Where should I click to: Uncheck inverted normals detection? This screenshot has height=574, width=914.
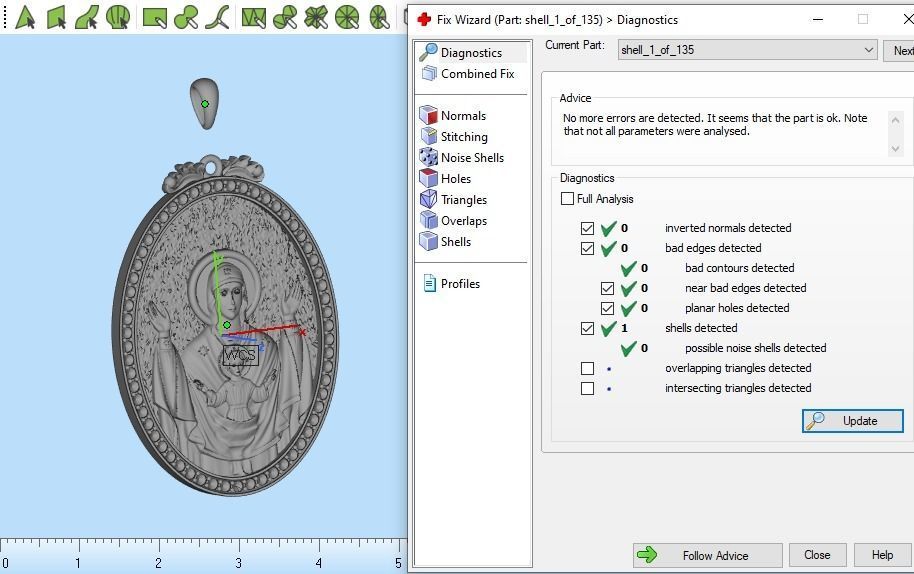(587, 228)
